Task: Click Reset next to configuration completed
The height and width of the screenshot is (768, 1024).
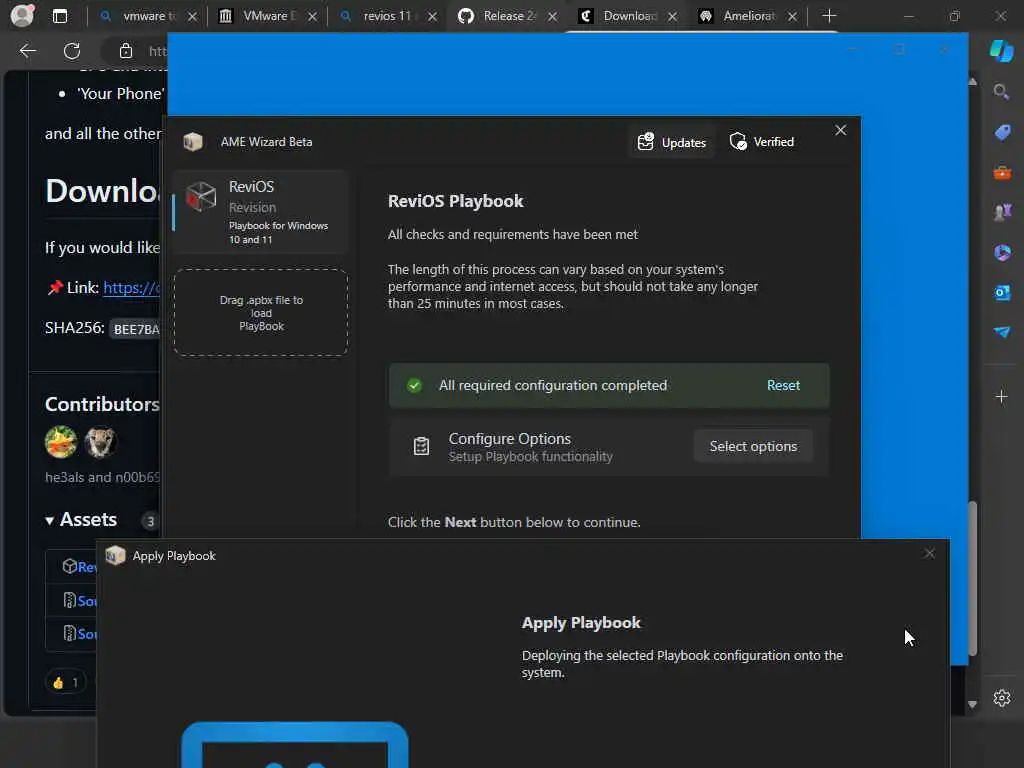Action: pyautogui.click(x=783, y=385)
